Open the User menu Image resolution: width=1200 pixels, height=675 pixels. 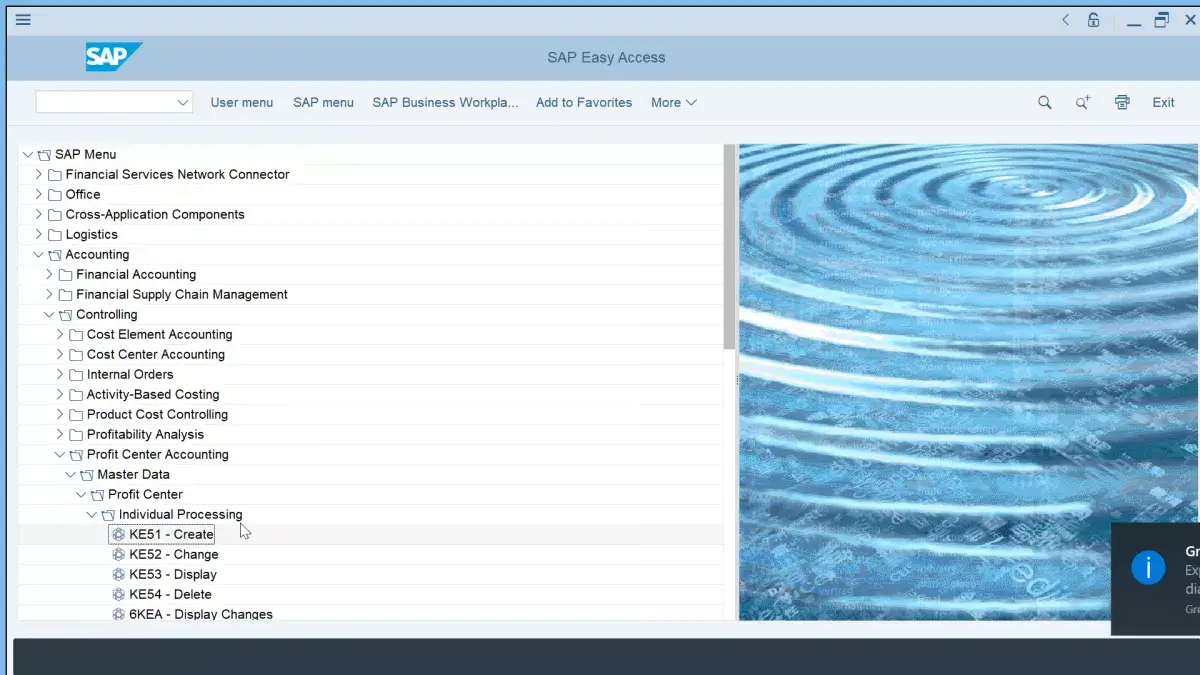coord(242,102)
